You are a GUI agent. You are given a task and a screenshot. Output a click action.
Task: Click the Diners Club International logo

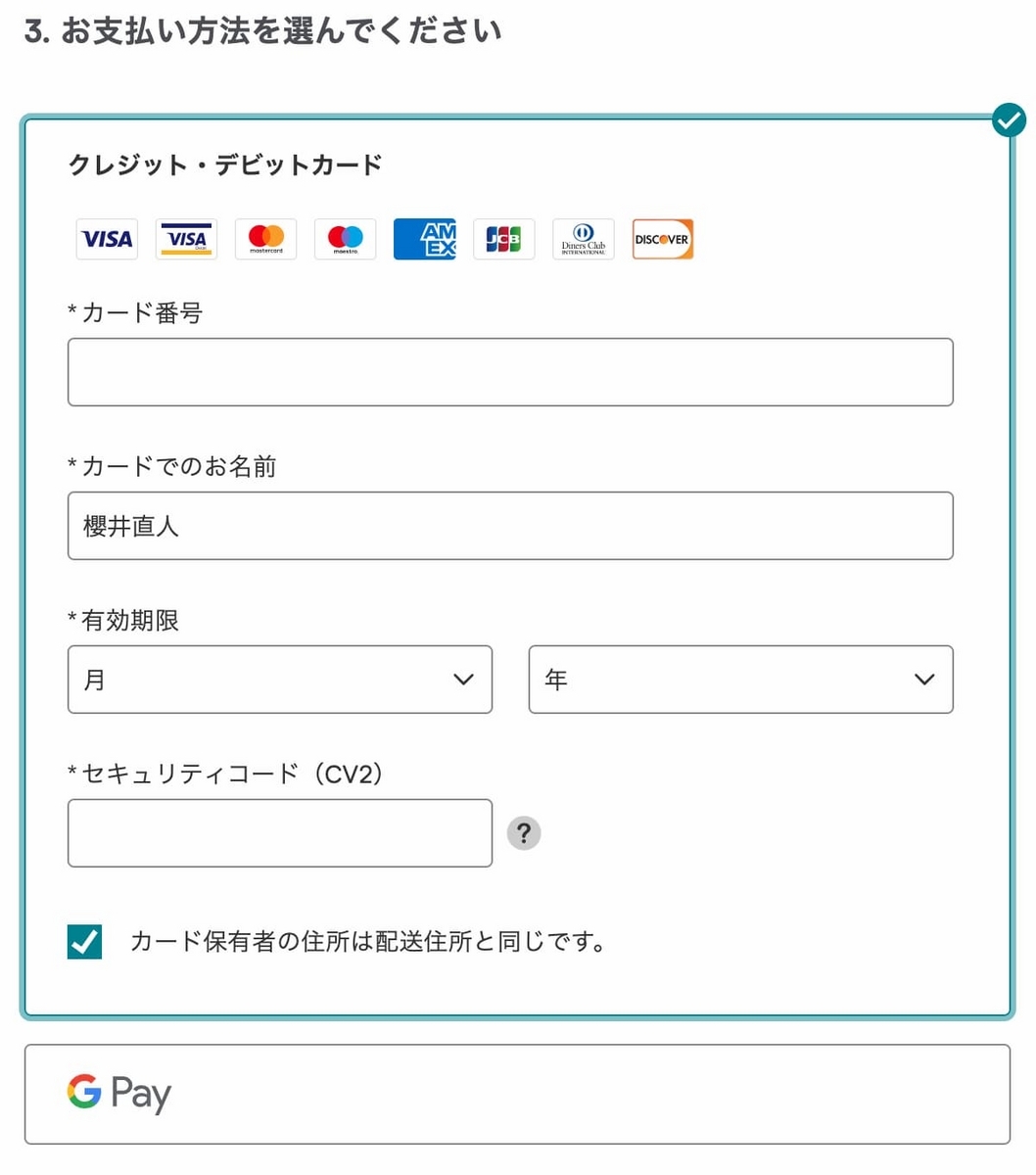(x=583, y=238)
